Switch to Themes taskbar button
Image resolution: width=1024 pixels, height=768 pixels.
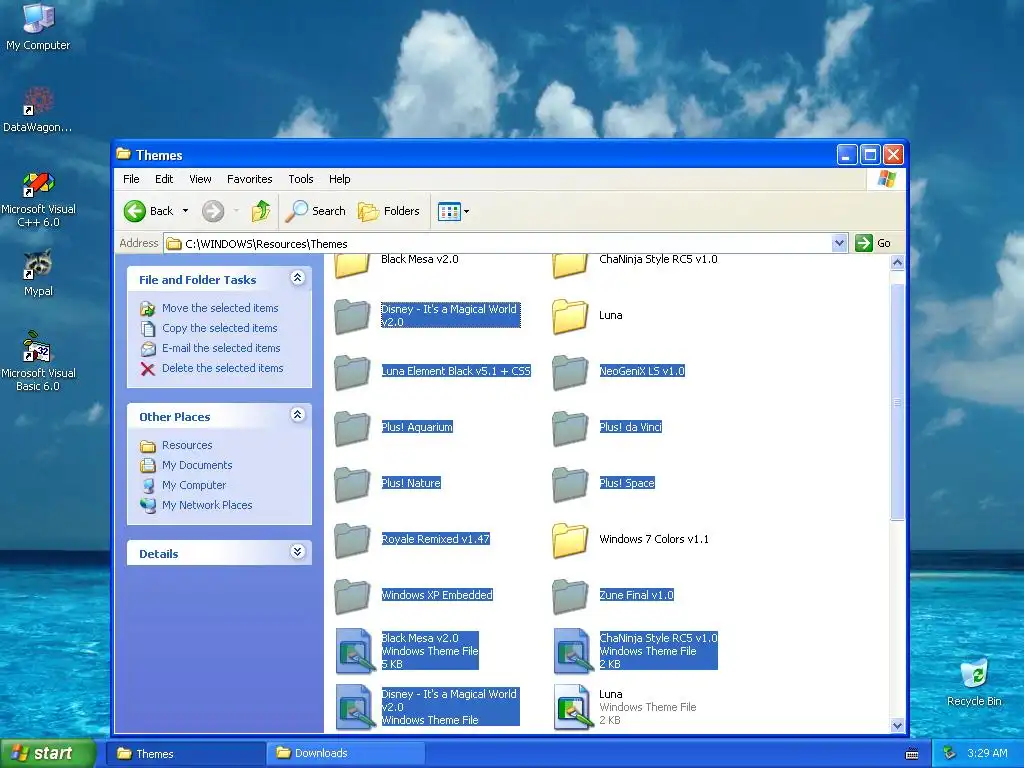point(185,754)
